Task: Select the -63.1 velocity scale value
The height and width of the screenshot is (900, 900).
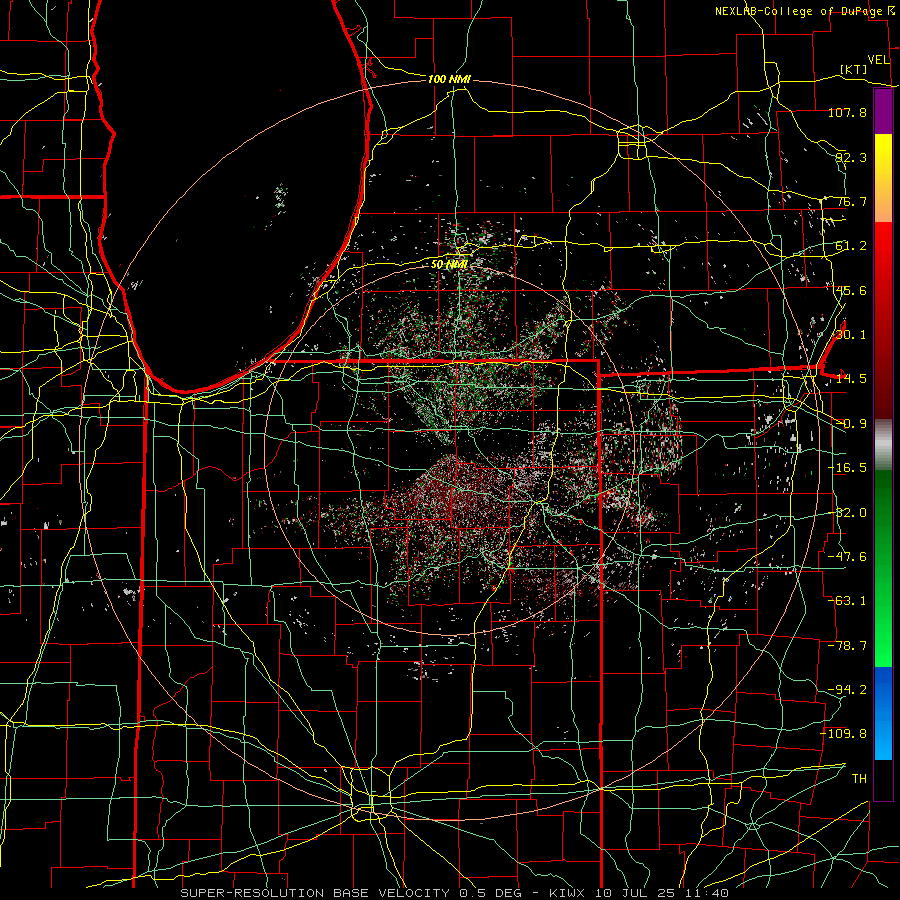Action: pyautogui.click(x=847, y=601)
